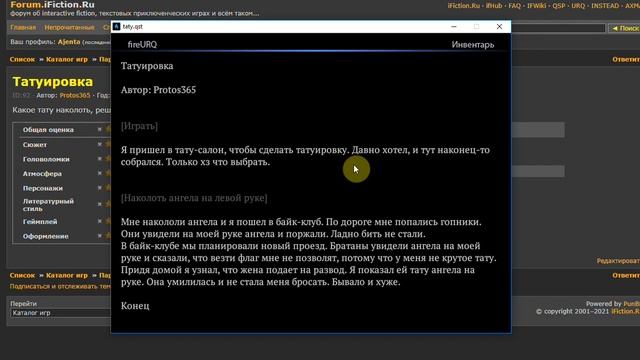Click the top Ответить link
Viewport: 640px width, 360px height.
626,60
